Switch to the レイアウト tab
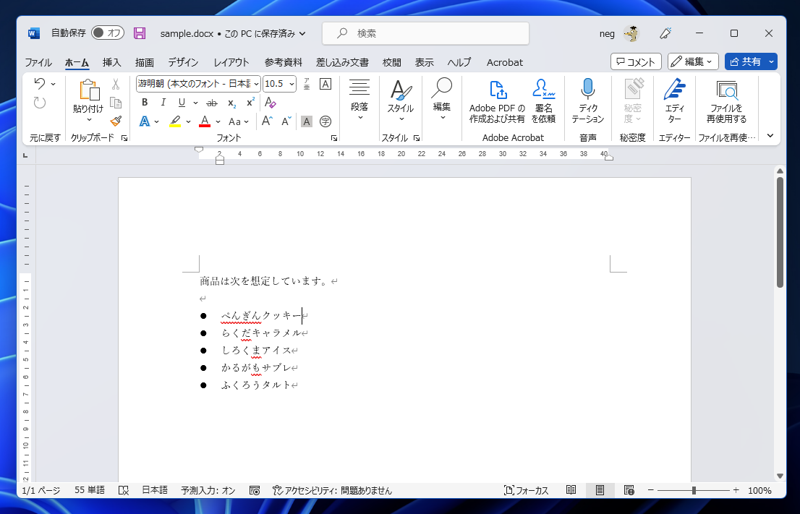 [x=231, y=62]
